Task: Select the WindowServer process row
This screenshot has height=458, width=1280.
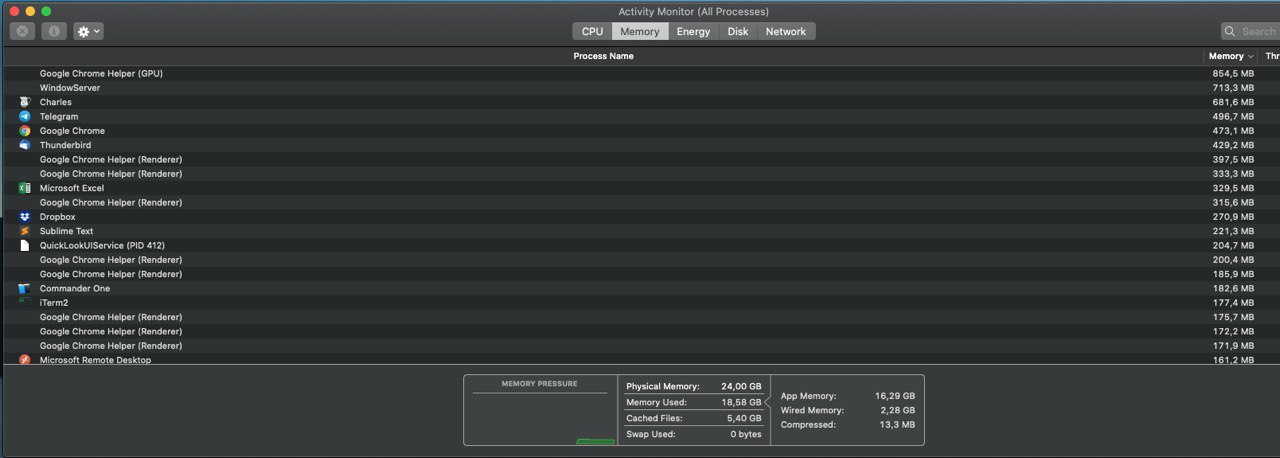Action: tap(640, 88)
